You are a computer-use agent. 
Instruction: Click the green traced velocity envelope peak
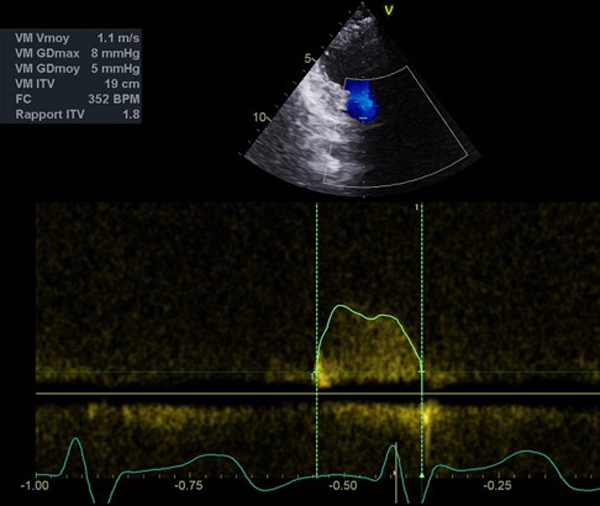point(340,306)
